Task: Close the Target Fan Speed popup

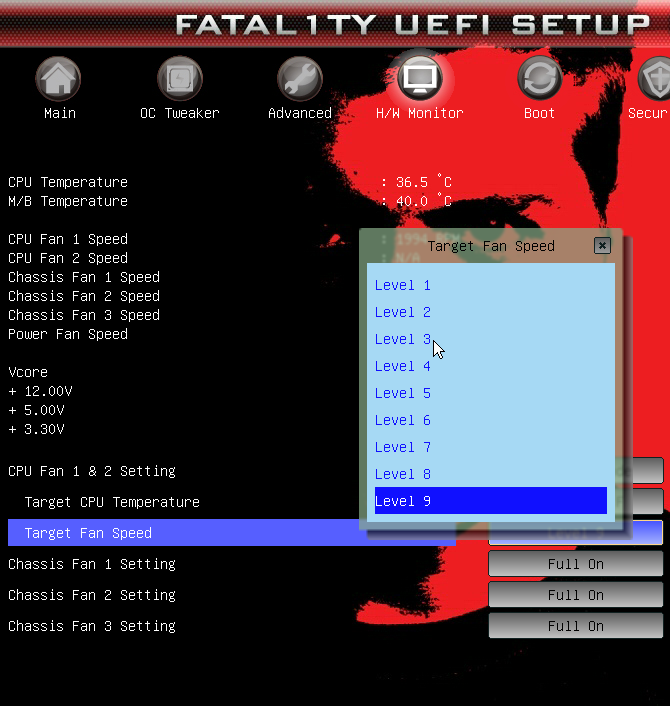Action: (x=602, y=246)
